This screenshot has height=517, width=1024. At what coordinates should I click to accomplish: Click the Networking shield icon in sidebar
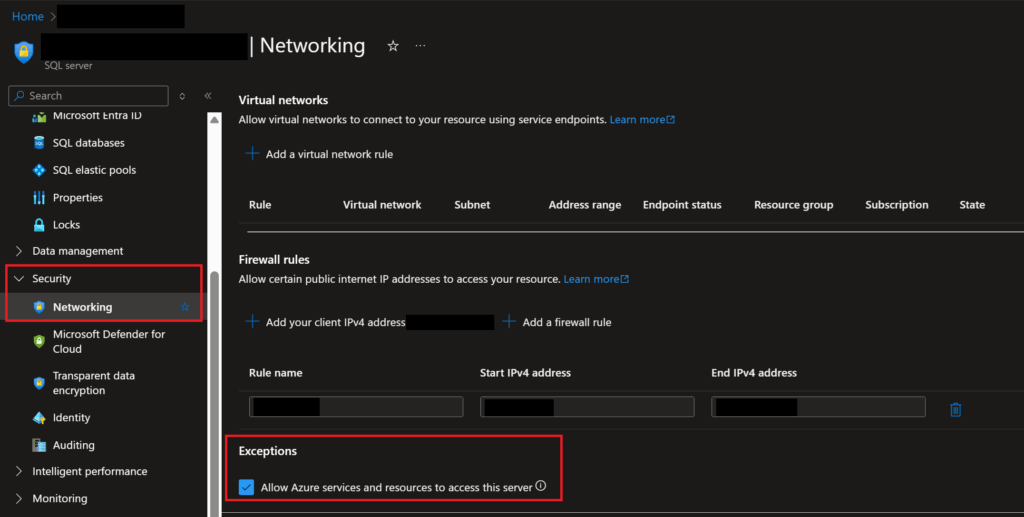pos(39,307)
